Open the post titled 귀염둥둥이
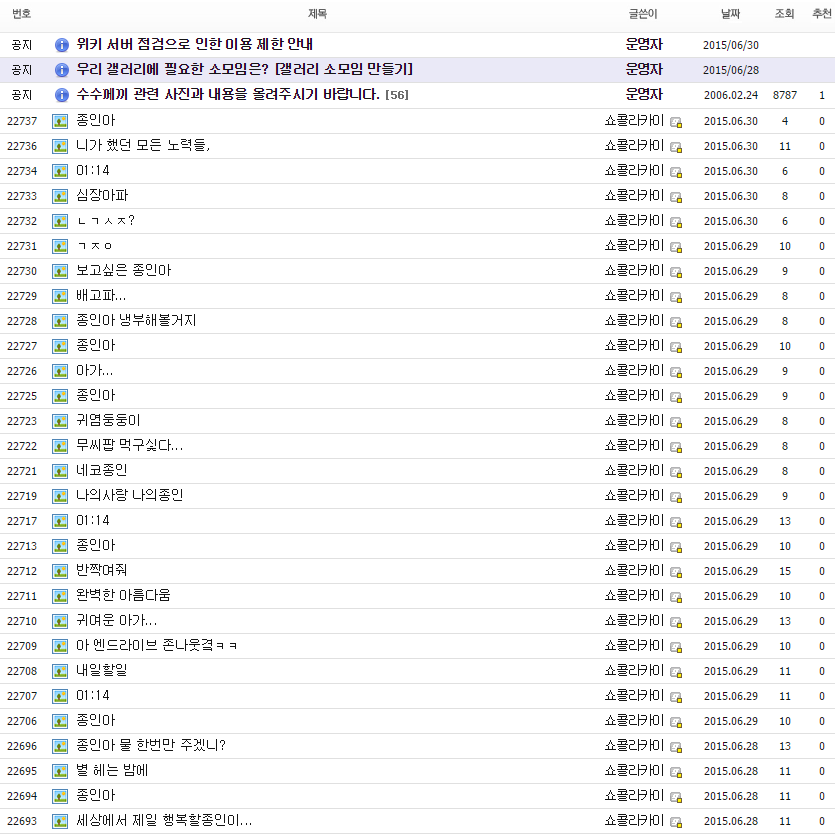The height and width of the screenshot is (834, 837). coord(108,420)
